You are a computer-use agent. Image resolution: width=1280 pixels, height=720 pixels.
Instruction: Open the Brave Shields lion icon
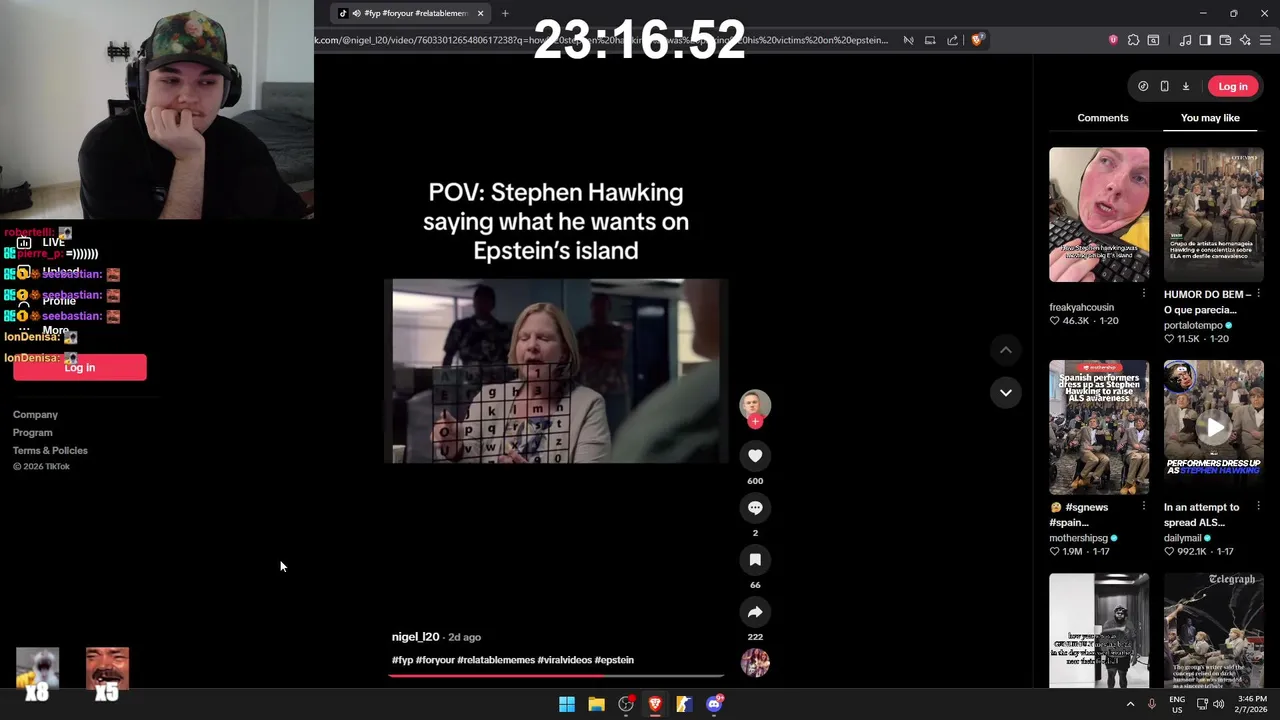tap(977, 40)
